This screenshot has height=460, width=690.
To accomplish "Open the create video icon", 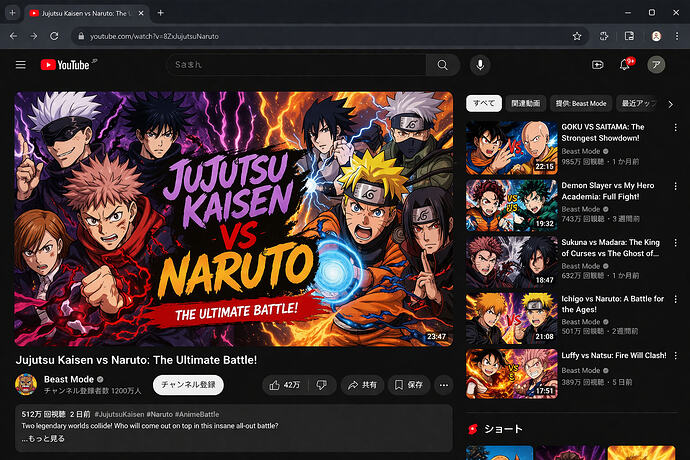I will coord(597,65).
